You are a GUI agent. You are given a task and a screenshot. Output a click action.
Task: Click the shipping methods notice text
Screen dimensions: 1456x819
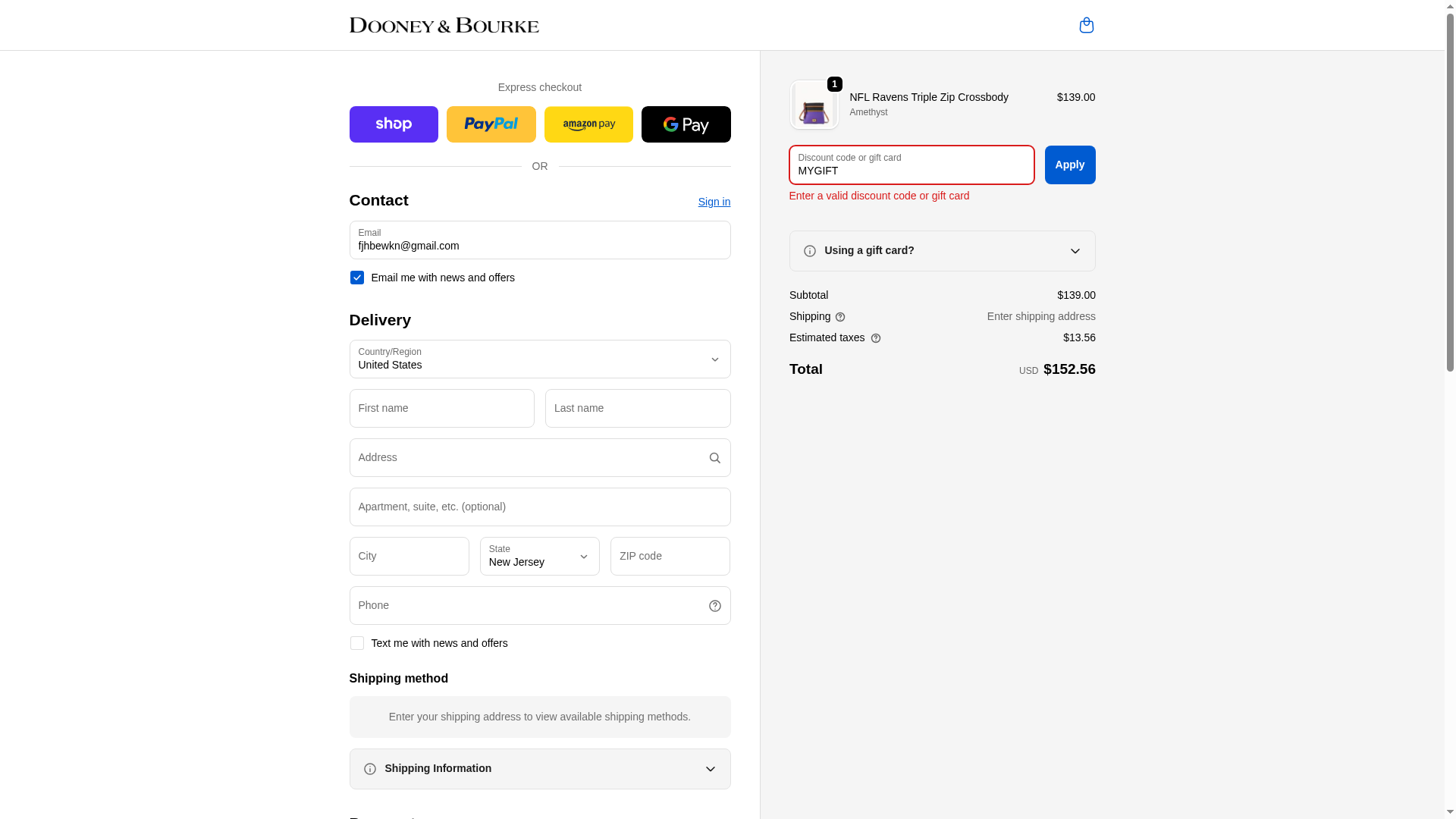(x=540, y=717)
